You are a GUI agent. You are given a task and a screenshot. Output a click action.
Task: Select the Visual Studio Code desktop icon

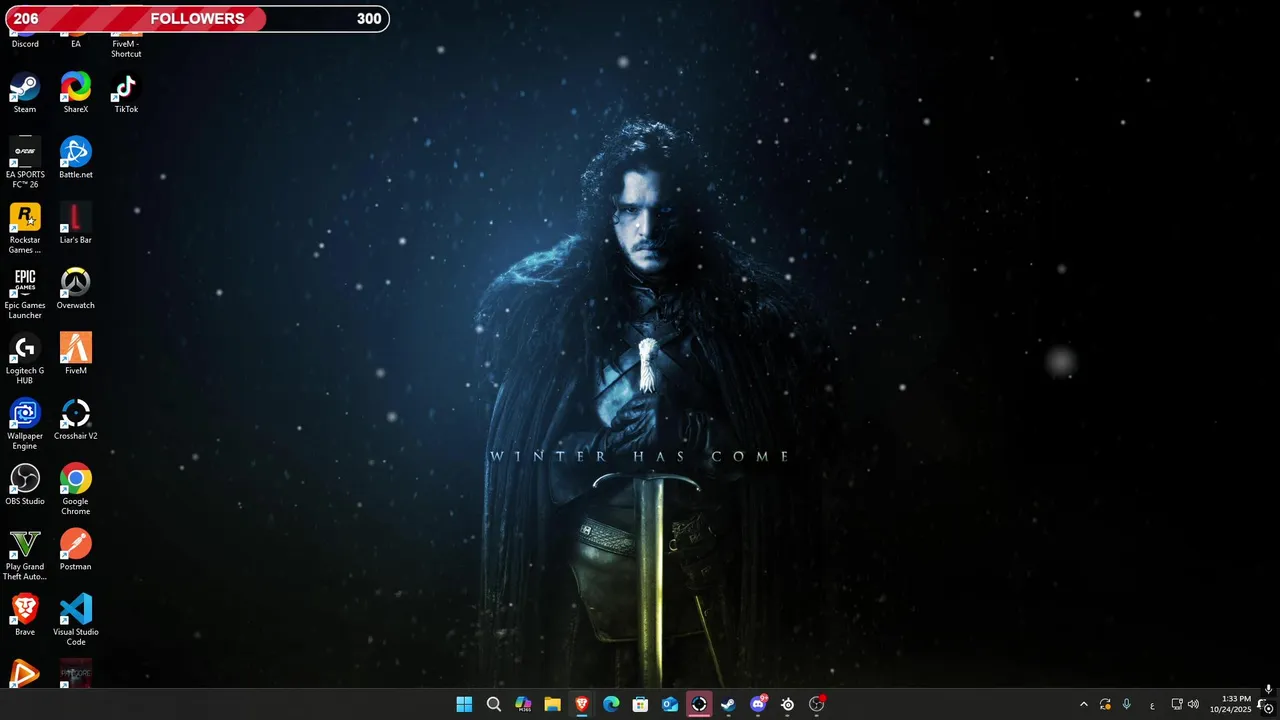[75, 620]
